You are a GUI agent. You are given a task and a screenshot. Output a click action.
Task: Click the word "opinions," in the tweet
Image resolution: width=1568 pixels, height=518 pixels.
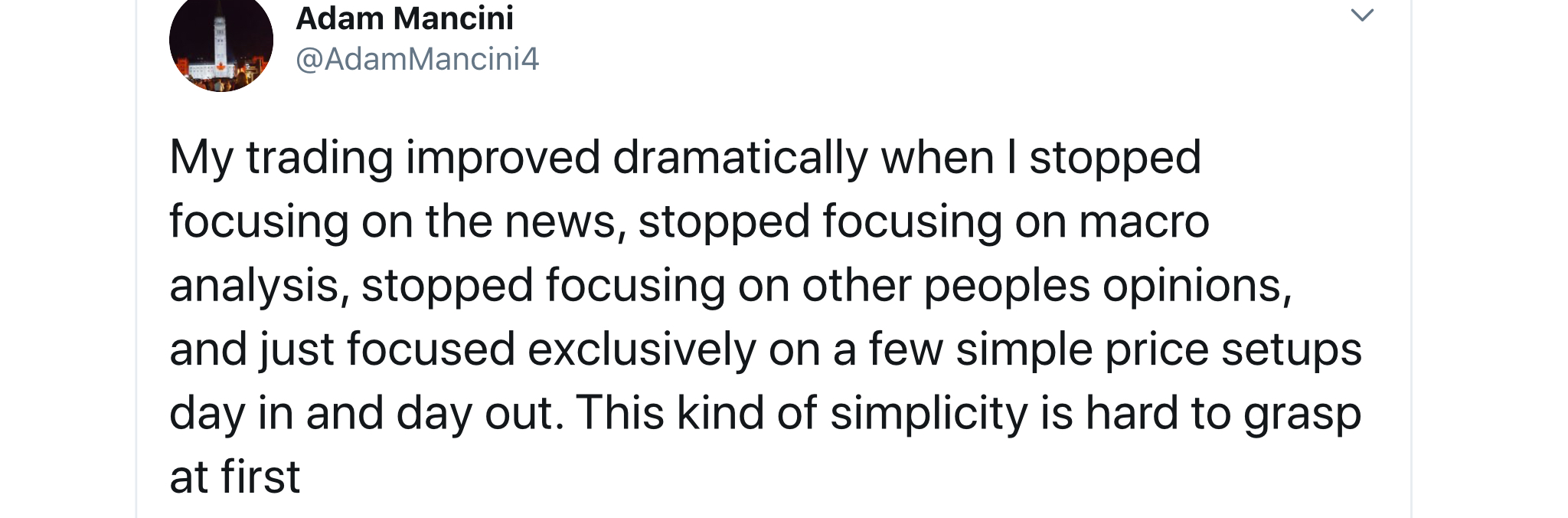[1197, 285]
